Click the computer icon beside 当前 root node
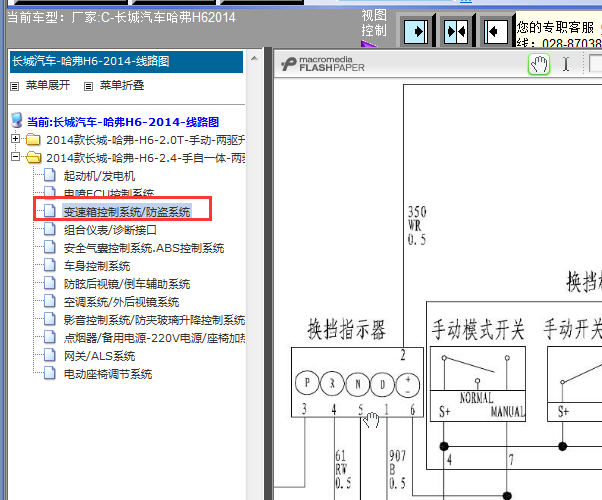This screenshot has height=500, width=602. click(x=17, y=121)
